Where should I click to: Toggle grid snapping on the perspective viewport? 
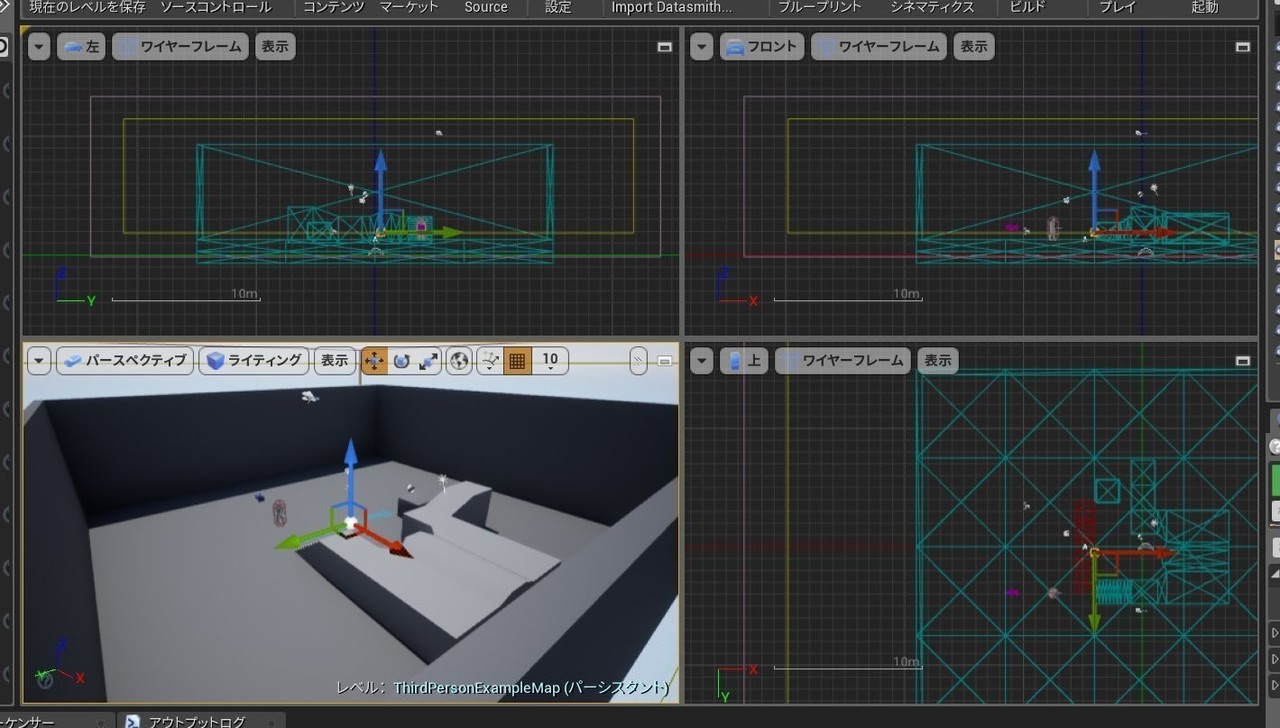point(517,361)
